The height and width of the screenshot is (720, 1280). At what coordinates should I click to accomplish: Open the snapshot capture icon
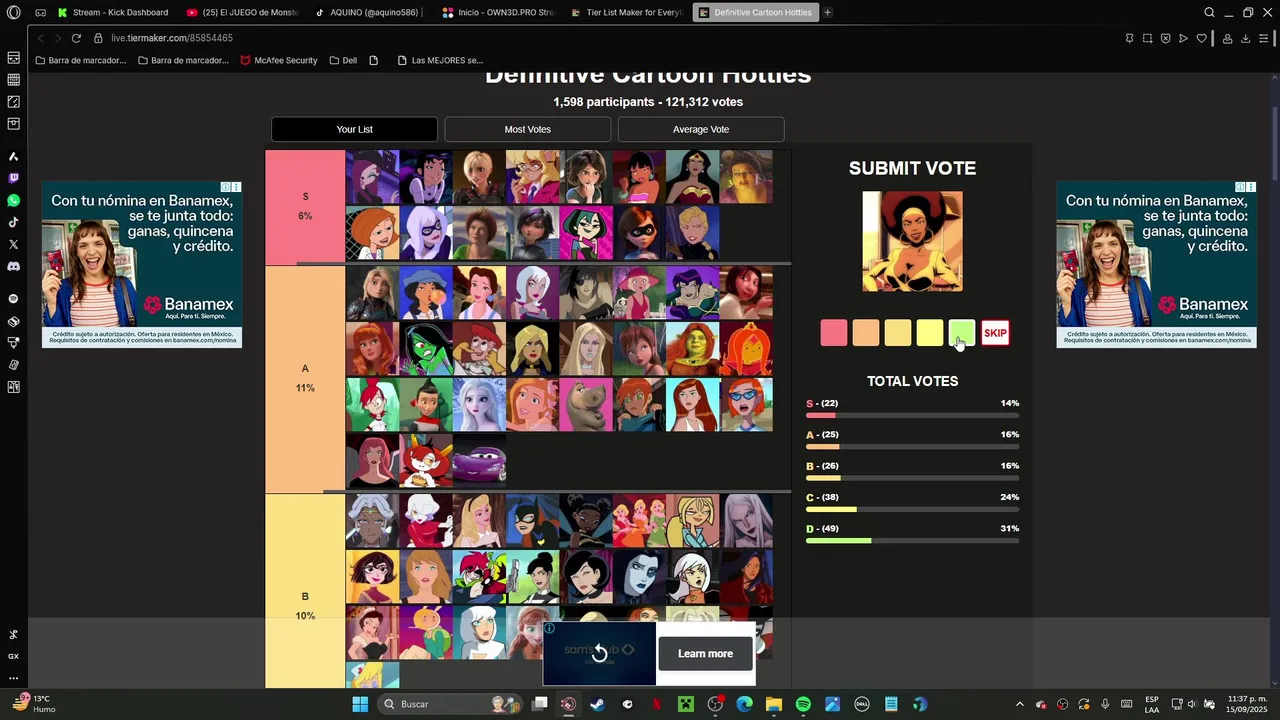[x=1147, y=38]
